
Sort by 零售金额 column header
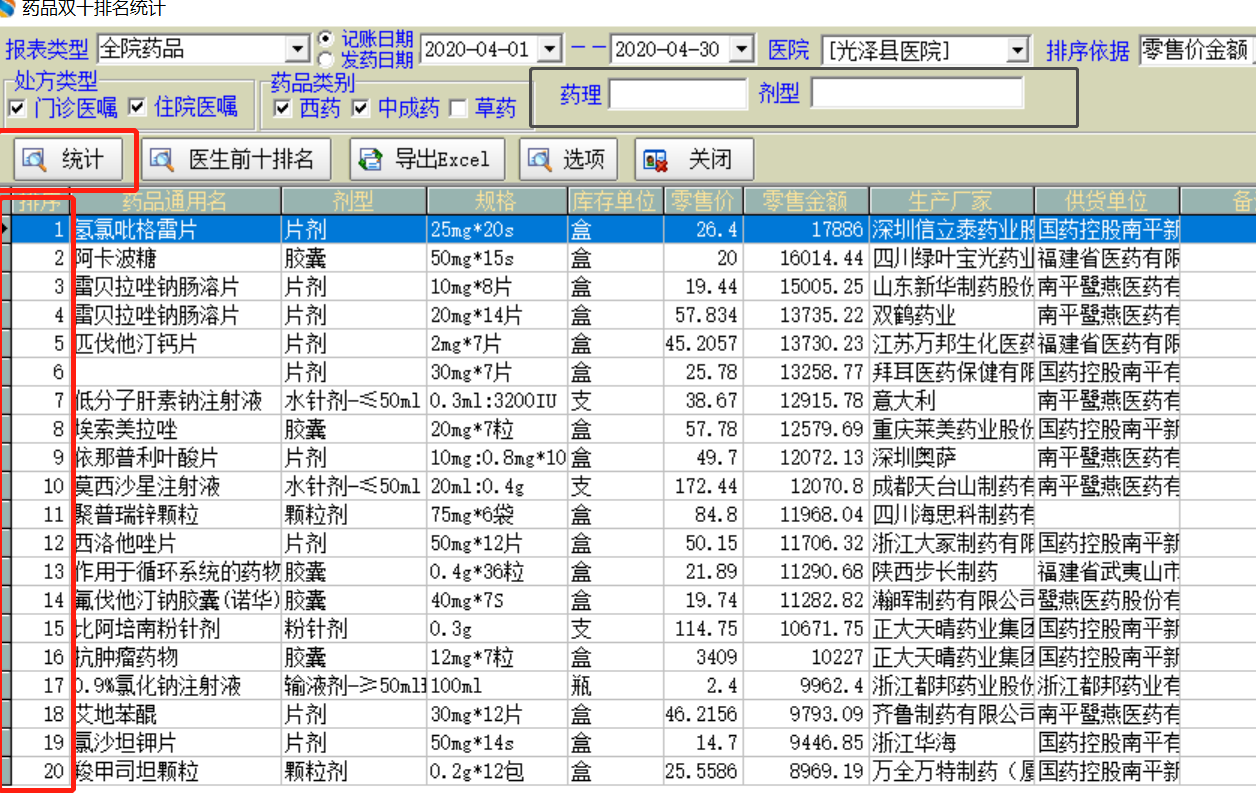(805, 200)
